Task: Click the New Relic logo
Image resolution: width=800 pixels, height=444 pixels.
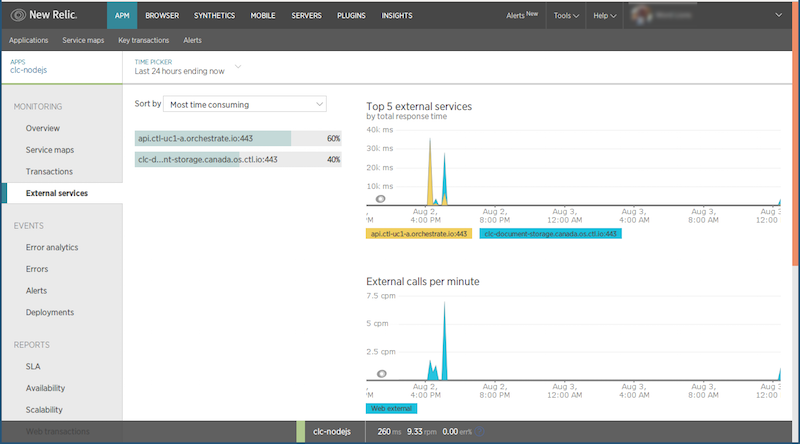Action: click(44, 15)
